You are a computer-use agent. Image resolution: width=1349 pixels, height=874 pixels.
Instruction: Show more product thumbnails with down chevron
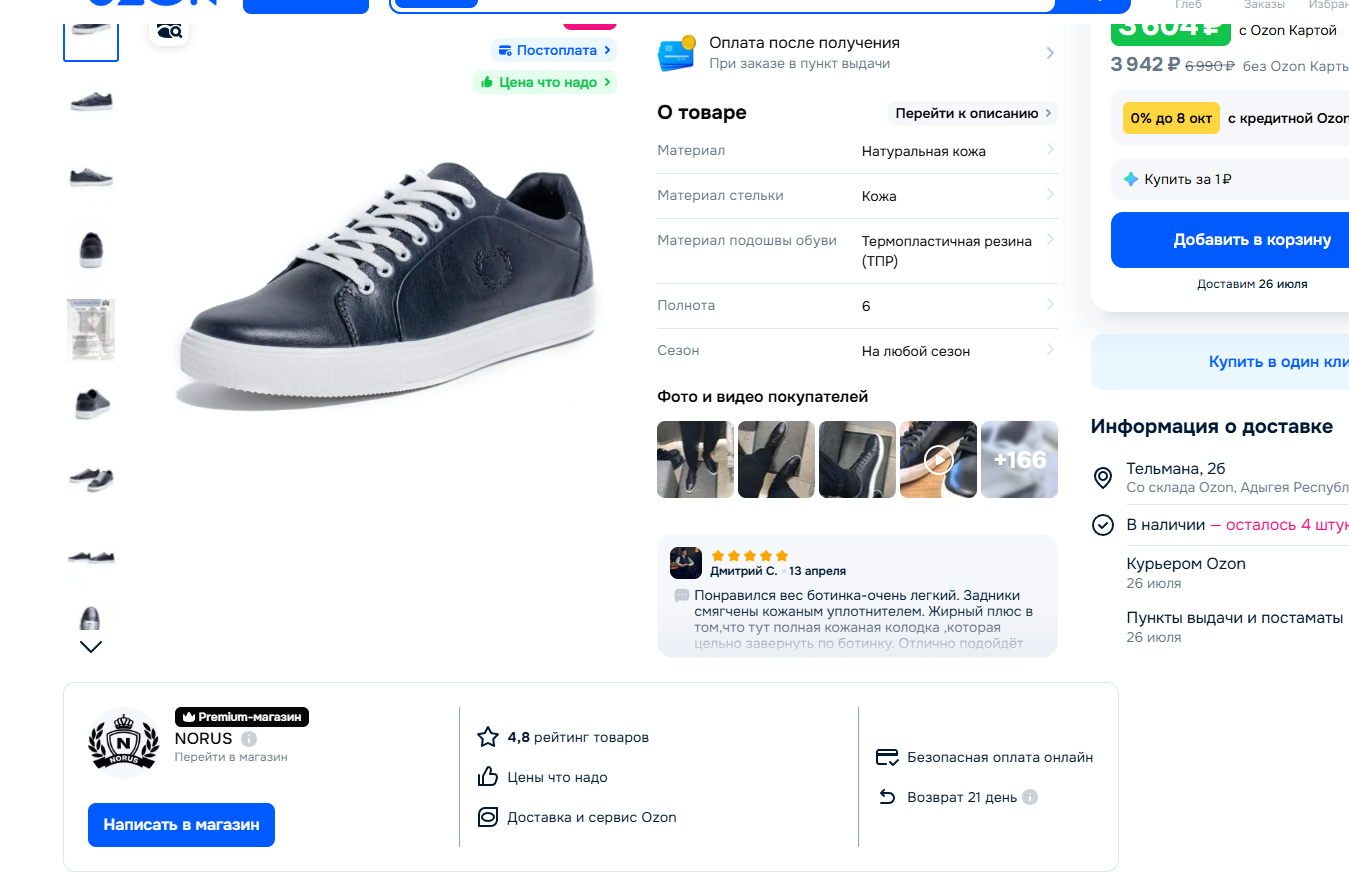pos(91,647)
